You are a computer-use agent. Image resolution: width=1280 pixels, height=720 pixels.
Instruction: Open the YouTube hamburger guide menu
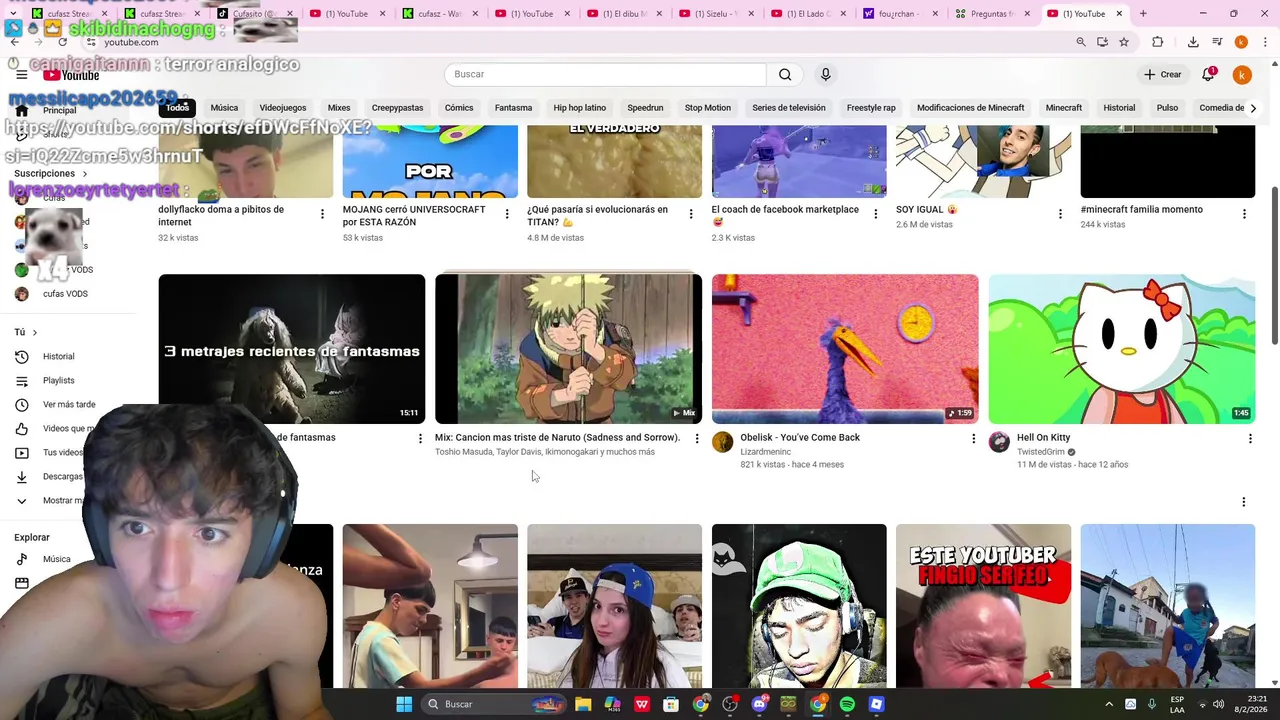pos(21,75)
